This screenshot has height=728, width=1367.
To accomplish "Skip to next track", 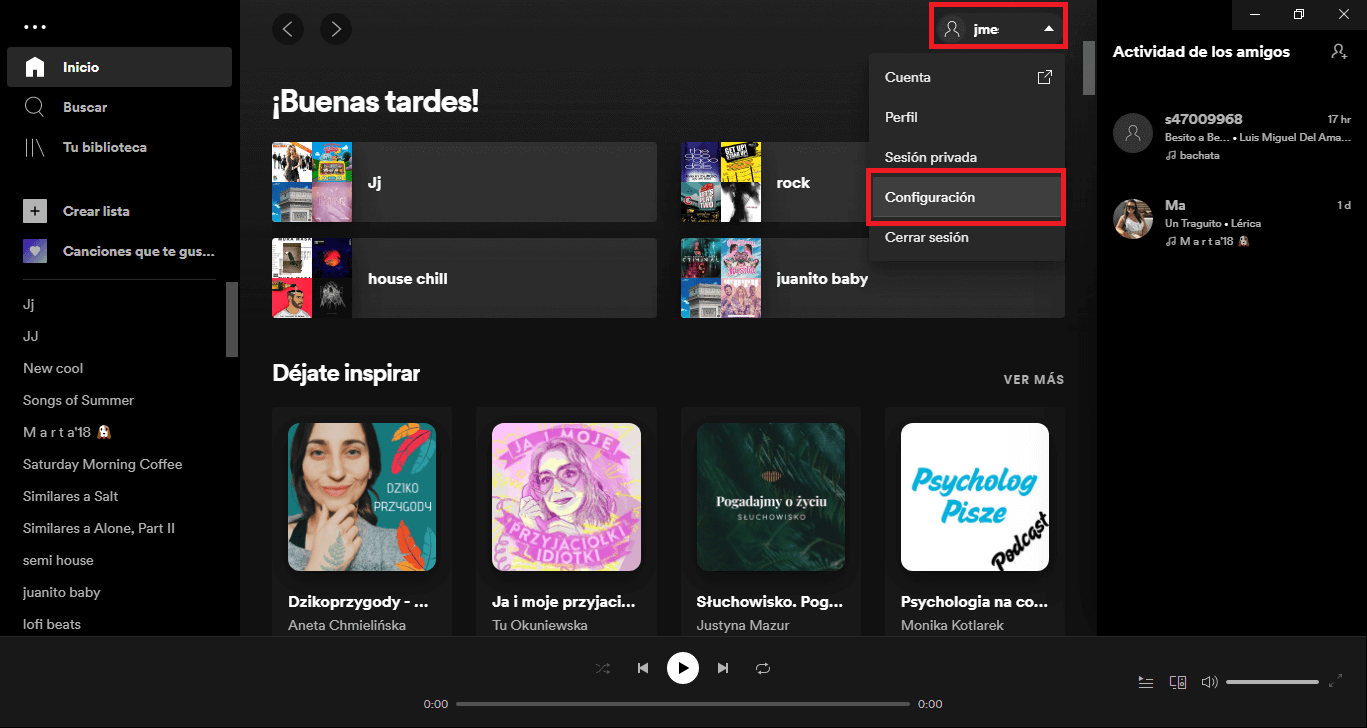I will tap(723, 668).
